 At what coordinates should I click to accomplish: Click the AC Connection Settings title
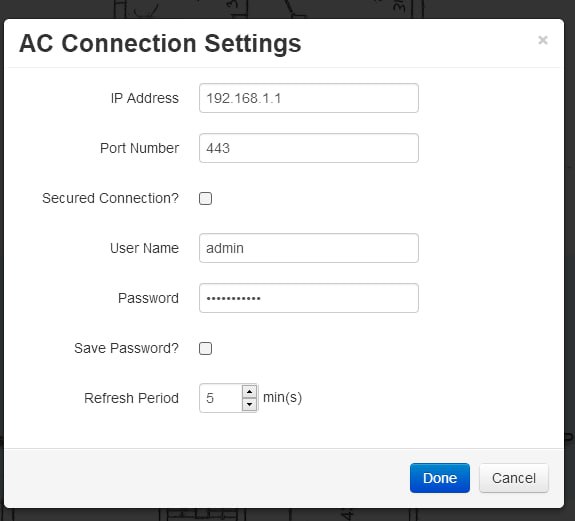click(160, 44)
